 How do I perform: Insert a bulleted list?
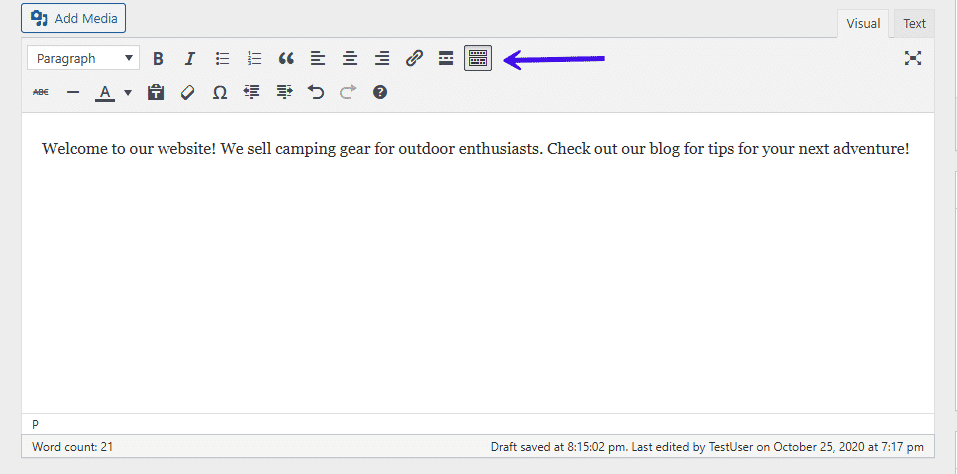[222, 59]
